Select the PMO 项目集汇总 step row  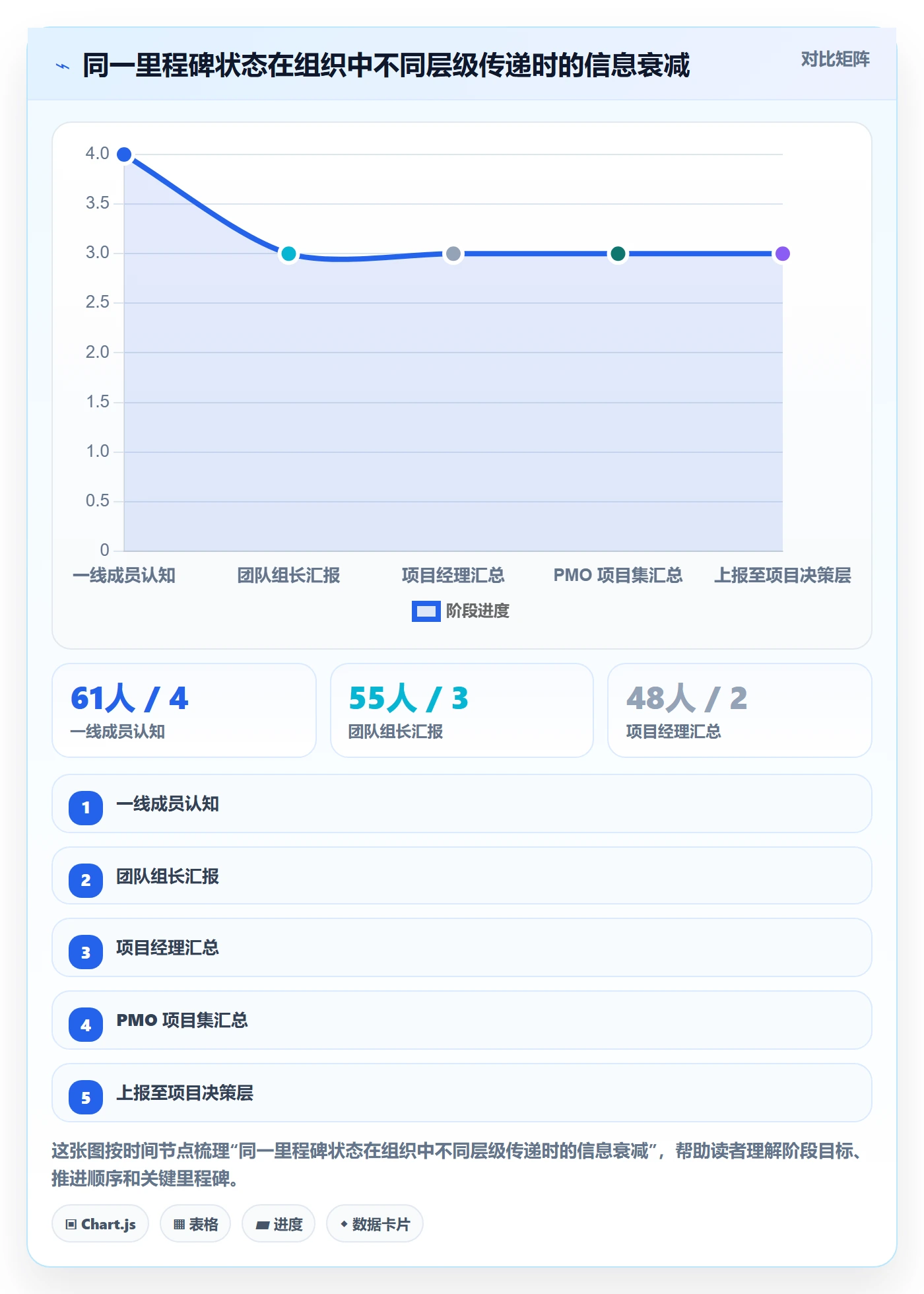click(x=462, y=1021)
